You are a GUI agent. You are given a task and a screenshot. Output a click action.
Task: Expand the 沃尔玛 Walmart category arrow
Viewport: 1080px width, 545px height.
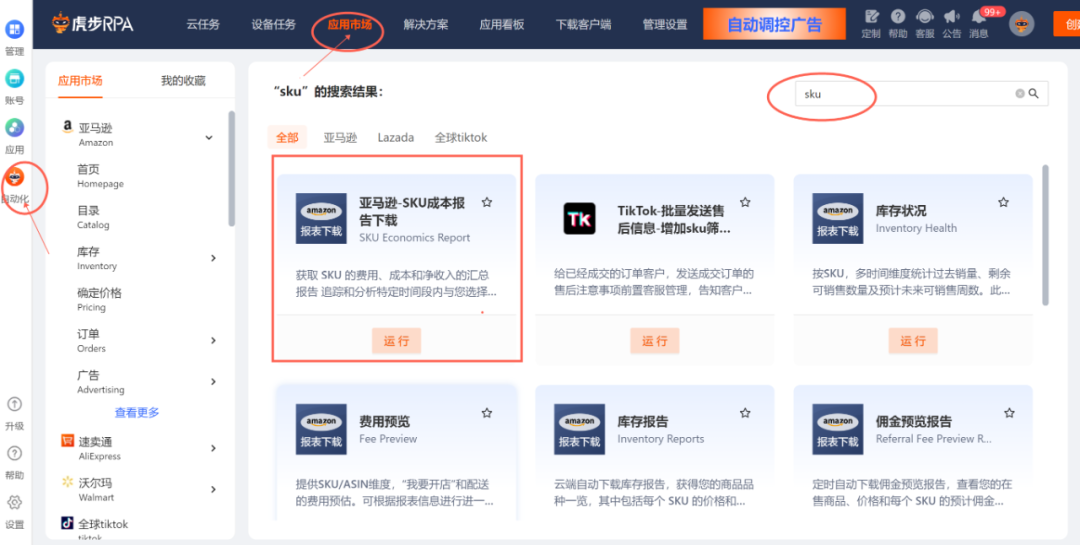click(x=214, y=489)
